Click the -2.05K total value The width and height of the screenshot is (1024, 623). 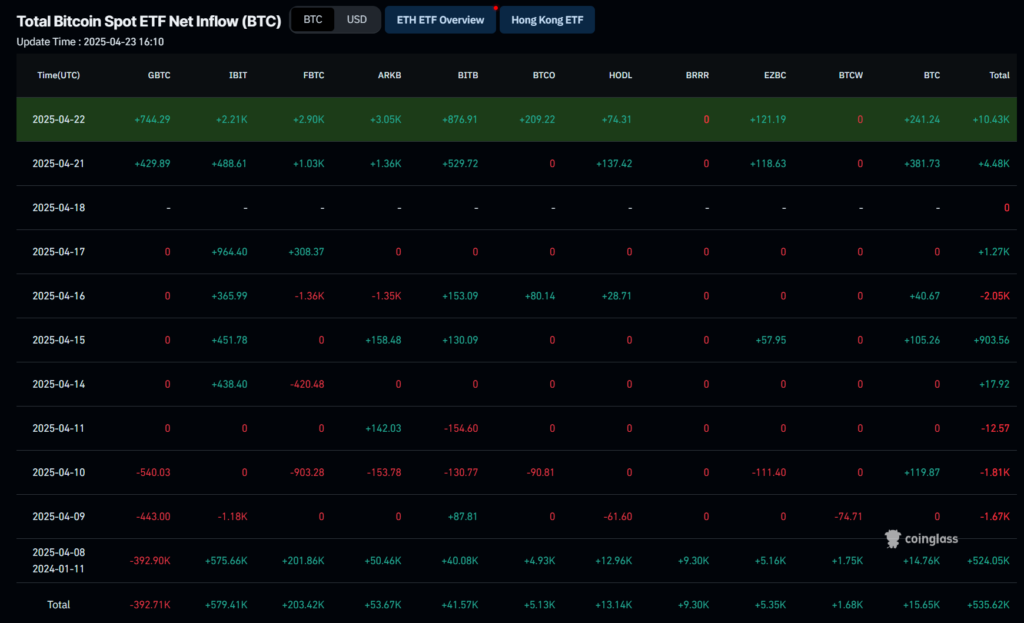(x=995, y=296)
